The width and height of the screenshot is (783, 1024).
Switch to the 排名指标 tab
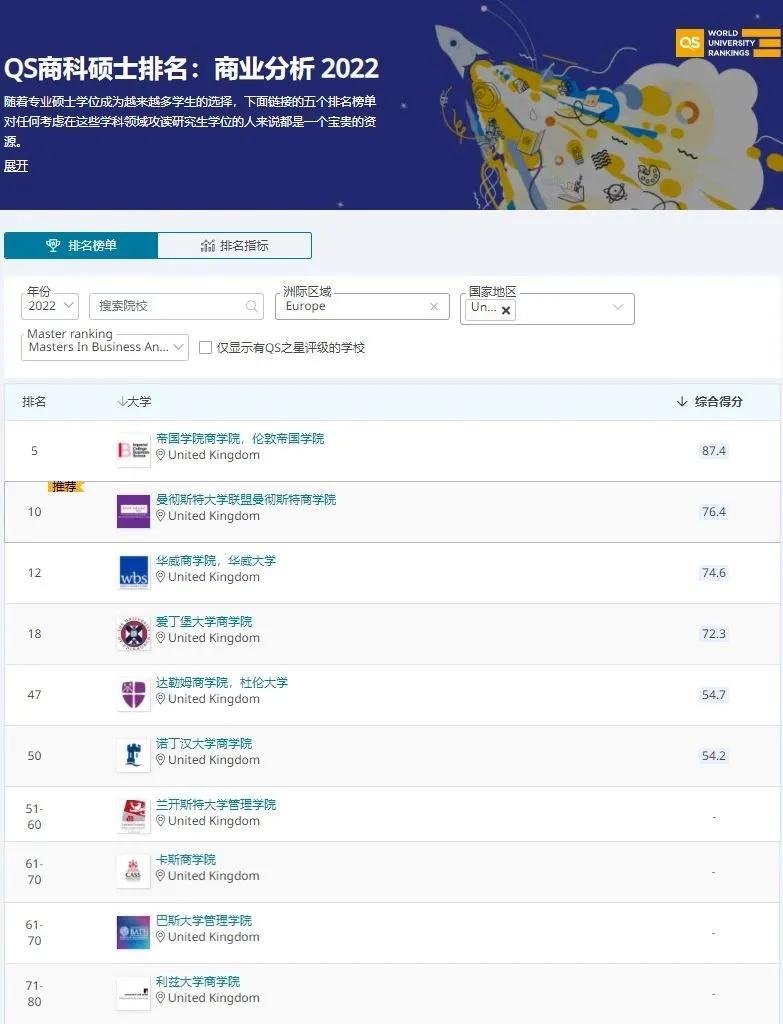234,246
